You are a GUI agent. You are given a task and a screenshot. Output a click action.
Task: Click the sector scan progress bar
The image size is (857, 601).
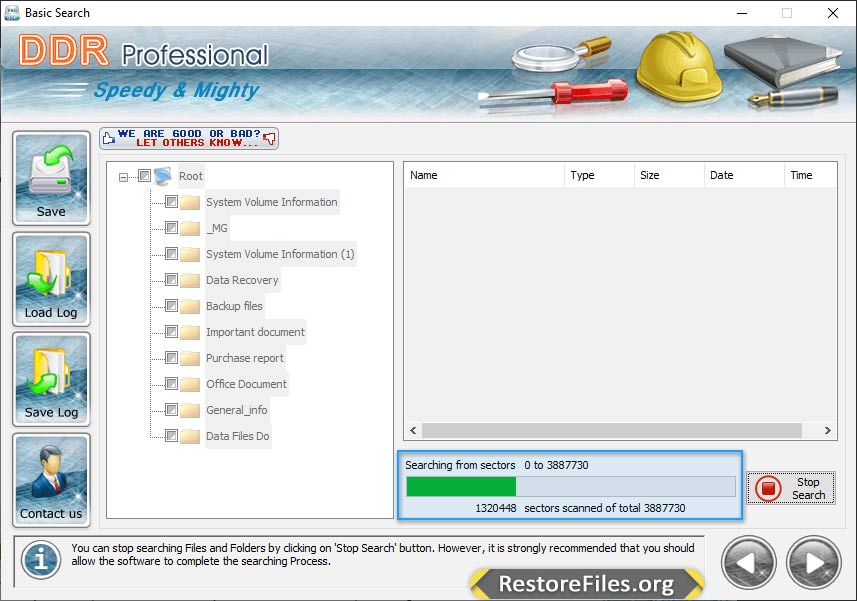tap(571, 486)
